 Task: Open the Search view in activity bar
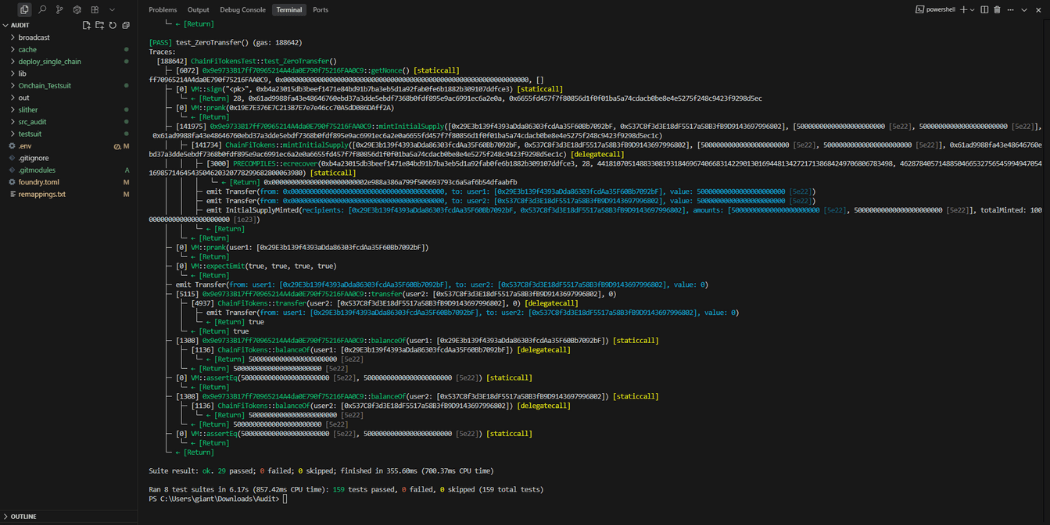[42, 10]
